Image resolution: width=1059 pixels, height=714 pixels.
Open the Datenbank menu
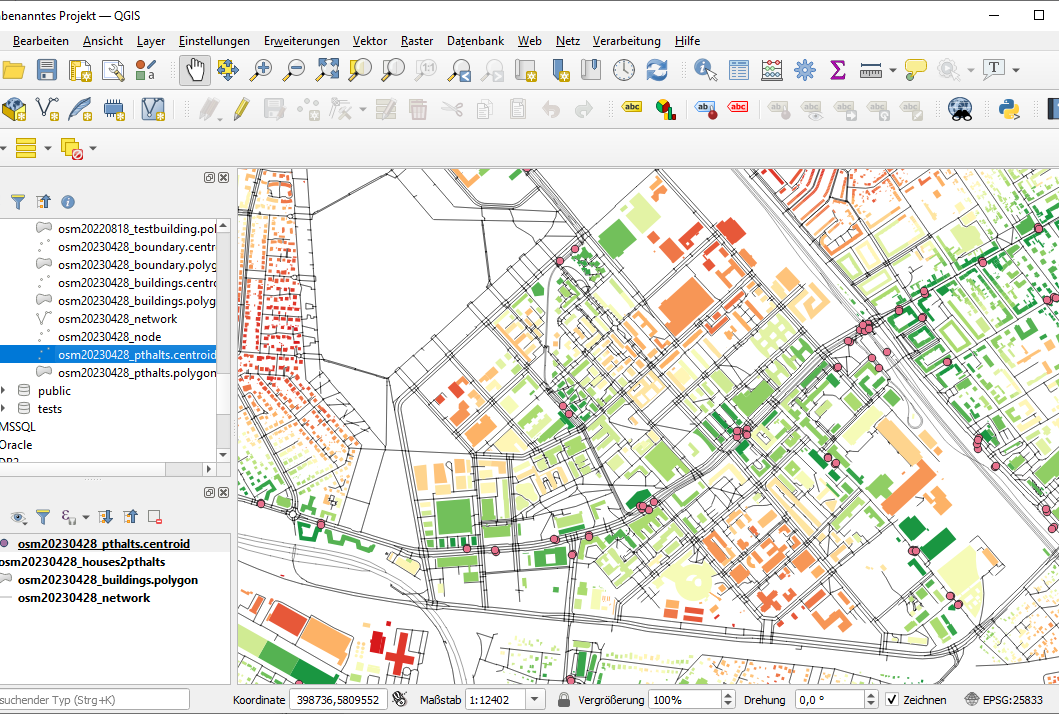pyautogui.click(x=475, y=41)
